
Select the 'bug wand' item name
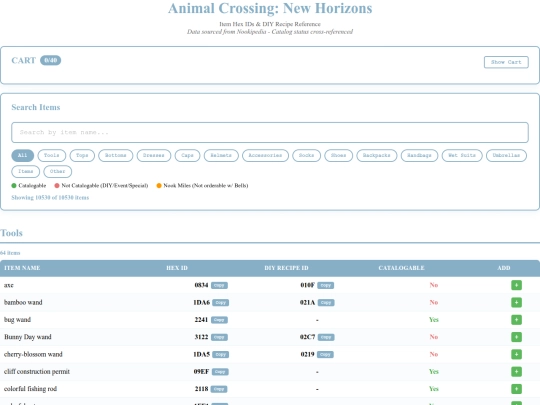pos(17,320)
